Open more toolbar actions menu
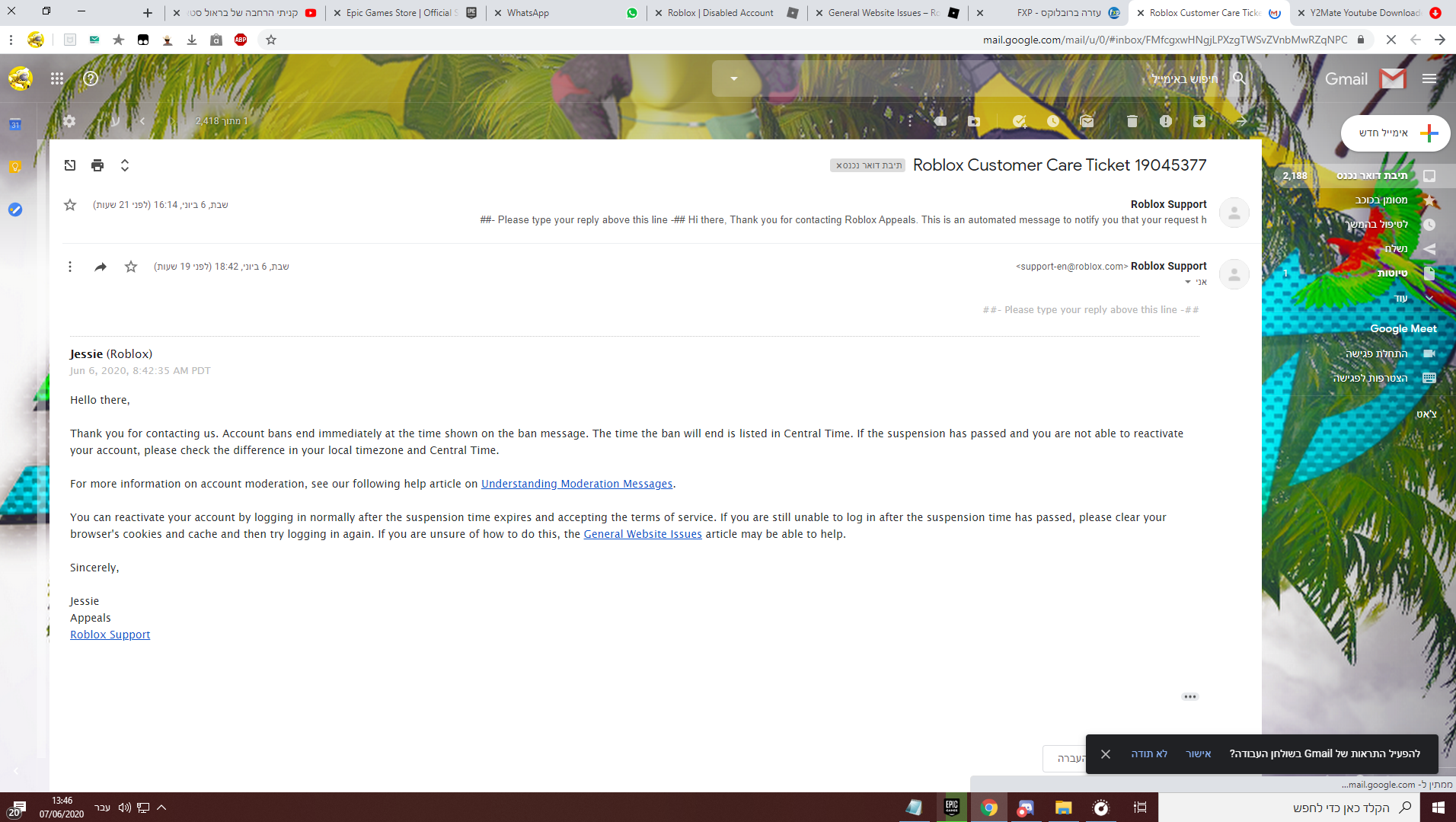 pyautogui.click(x=909, y=121)
